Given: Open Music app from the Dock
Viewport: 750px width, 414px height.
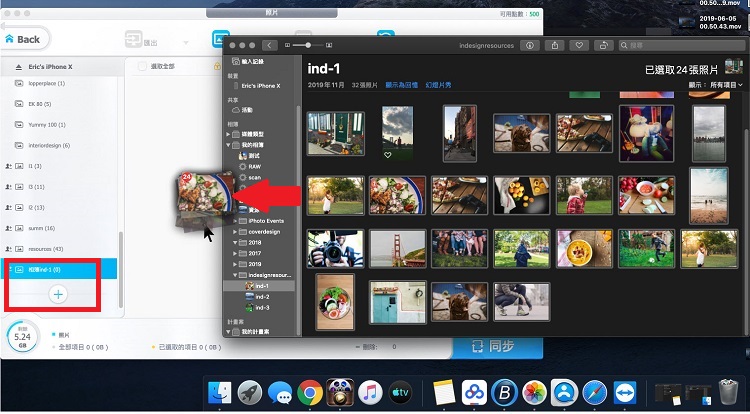Looking at the screenshot, I should 370,394.
